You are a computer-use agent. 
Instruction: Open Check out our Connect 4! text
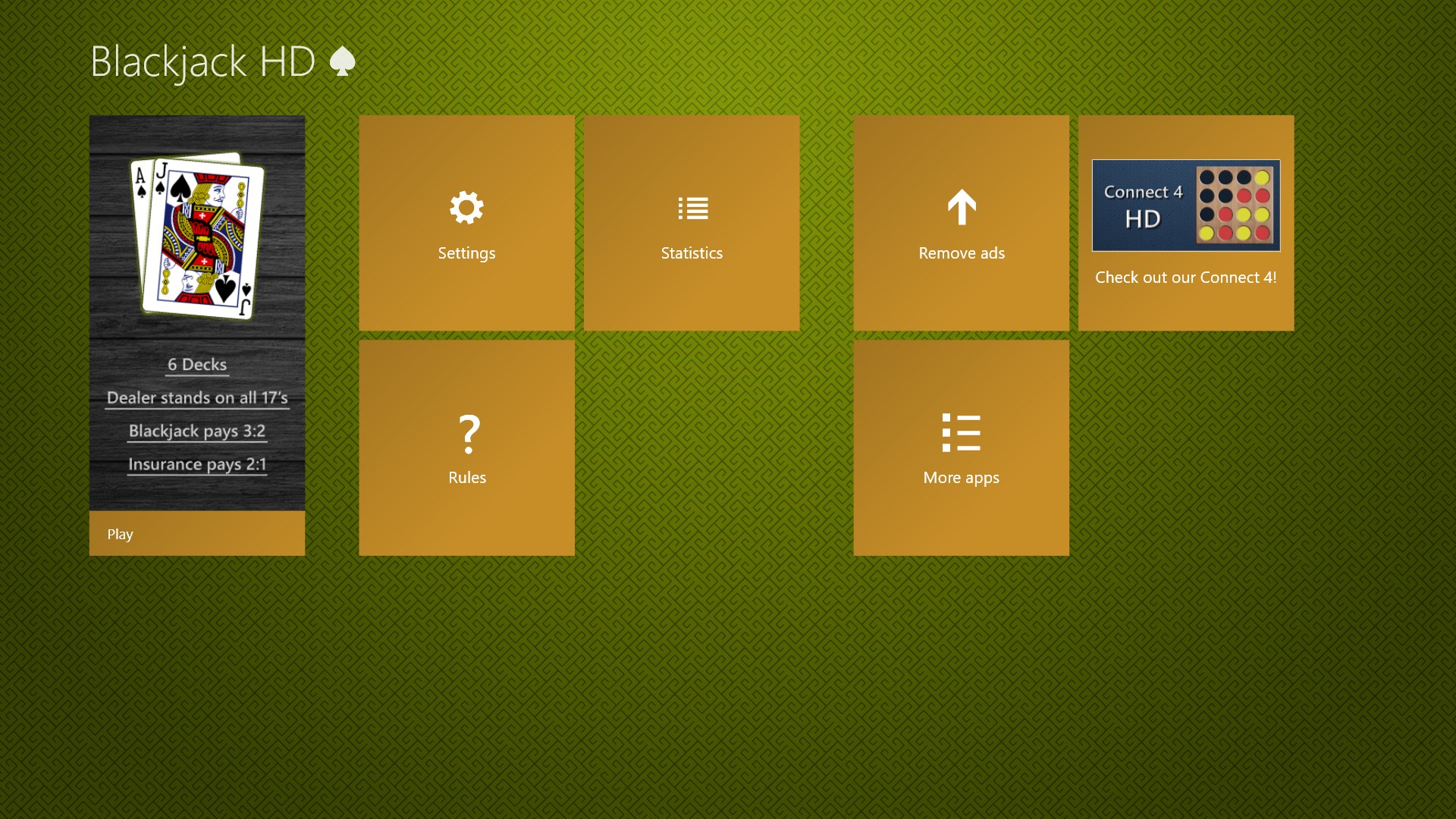pyautogui.click(x=1185, y=278)
